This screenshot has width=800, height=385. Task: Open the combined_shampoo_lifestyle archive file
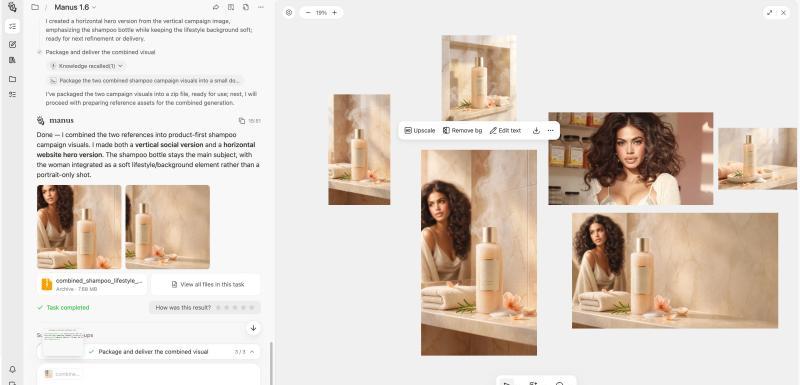(x=92, y=285)
